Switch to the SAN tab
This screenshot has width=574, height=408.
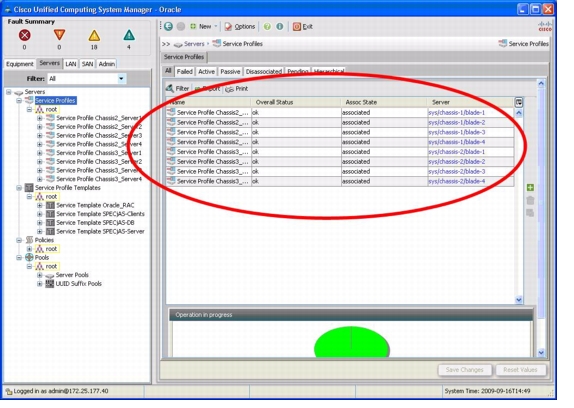click(x=87, y=64)
